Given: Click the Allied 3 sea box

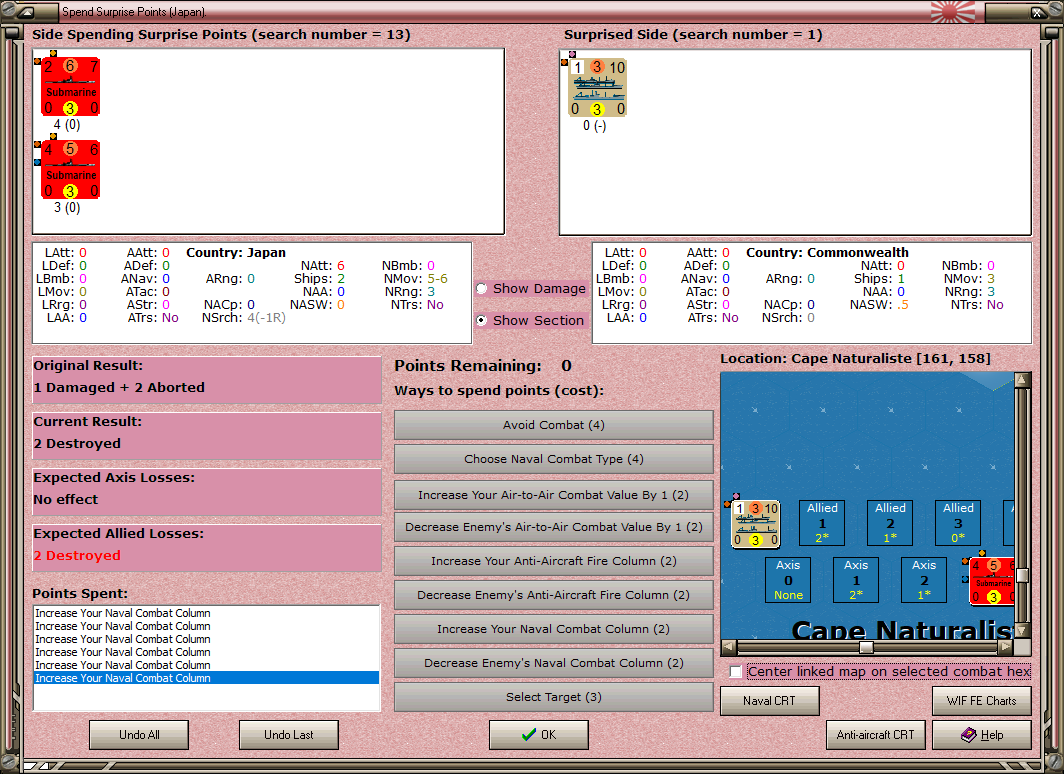Looking at the screenshot, I should (957, 522).
